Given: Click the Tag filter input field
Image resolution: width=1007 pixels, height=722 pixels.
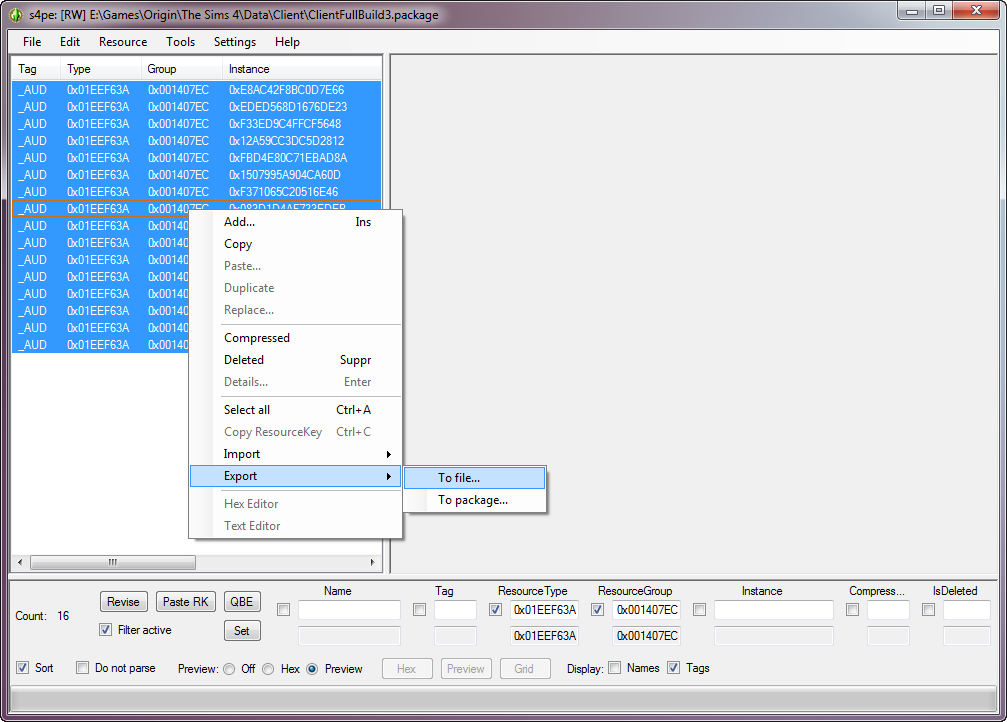Looking at the screenshot, I should click(x=455, y=610).
